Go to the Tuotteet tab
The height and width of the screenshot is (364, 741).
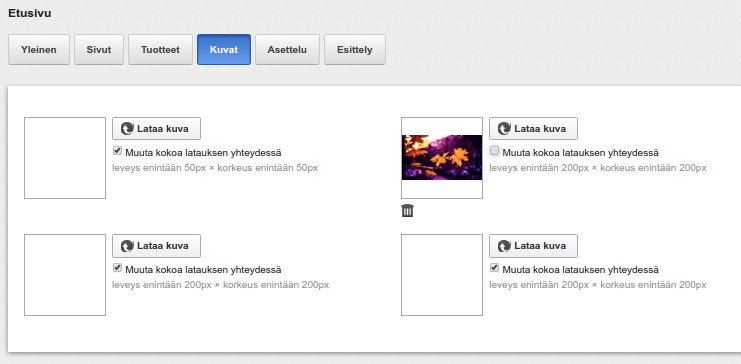click(x=160, y=50)
